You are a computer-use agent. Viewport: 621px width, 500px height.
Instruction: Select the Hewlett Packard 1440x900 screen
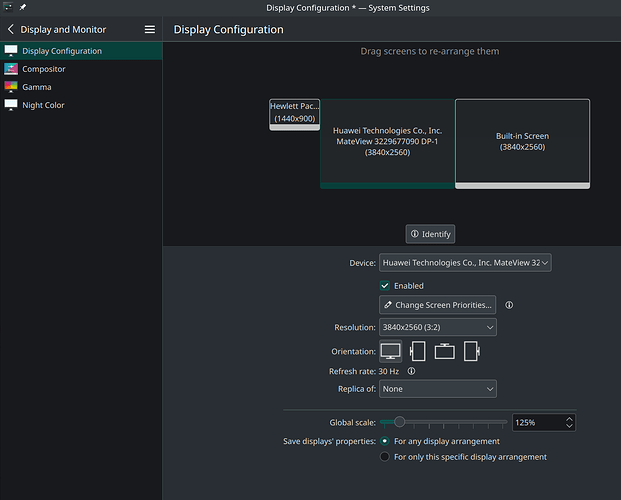tap(295, 115)
